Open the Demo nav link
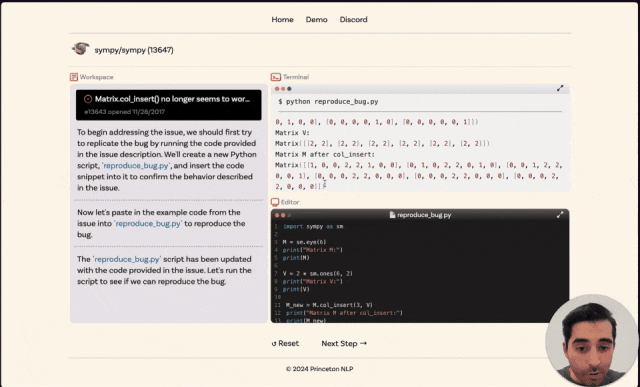This screenshot has width=640, height=387. [x=317, y=20]
